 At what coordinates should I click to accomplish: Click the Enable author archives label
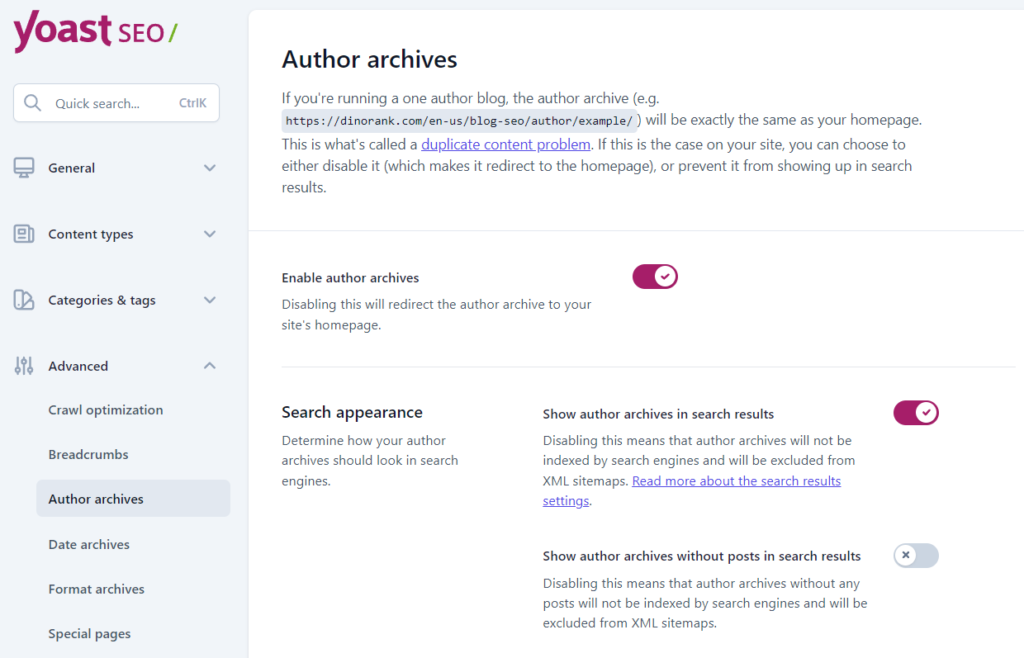tap(350, 278)
